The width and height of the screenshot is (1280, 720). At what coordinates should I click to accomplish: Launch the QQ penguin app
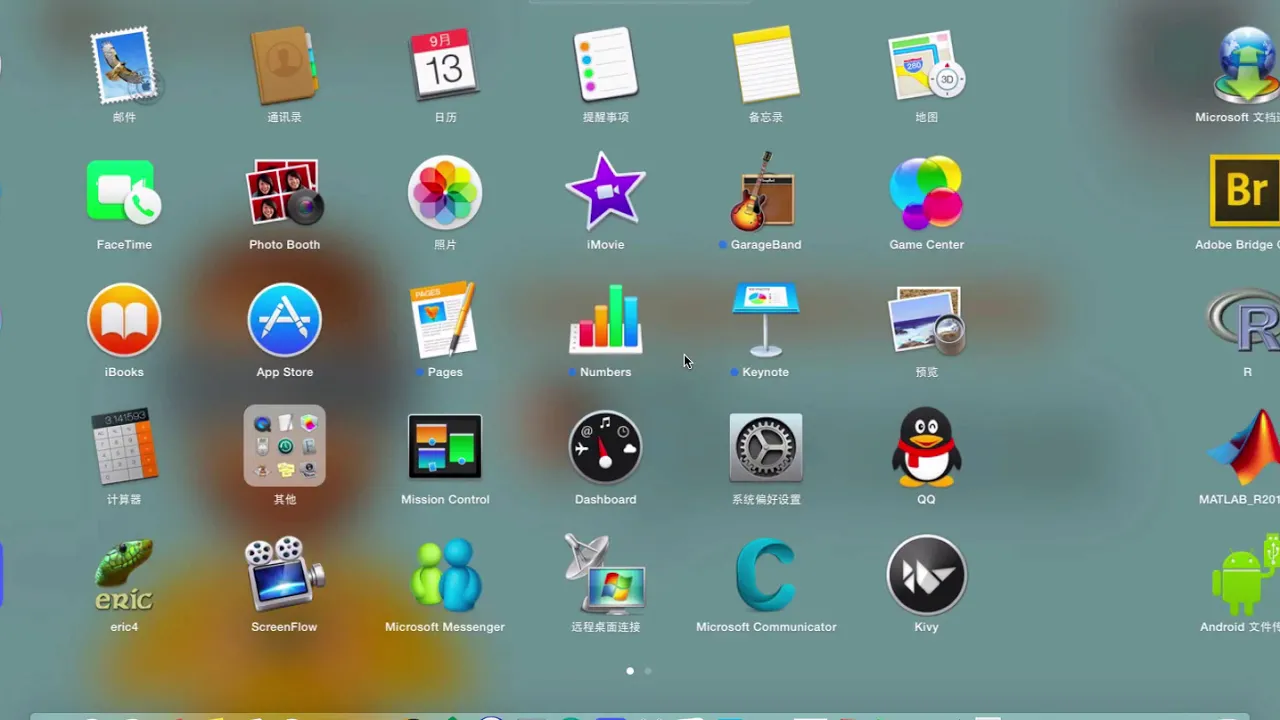(x=927, y=447)
